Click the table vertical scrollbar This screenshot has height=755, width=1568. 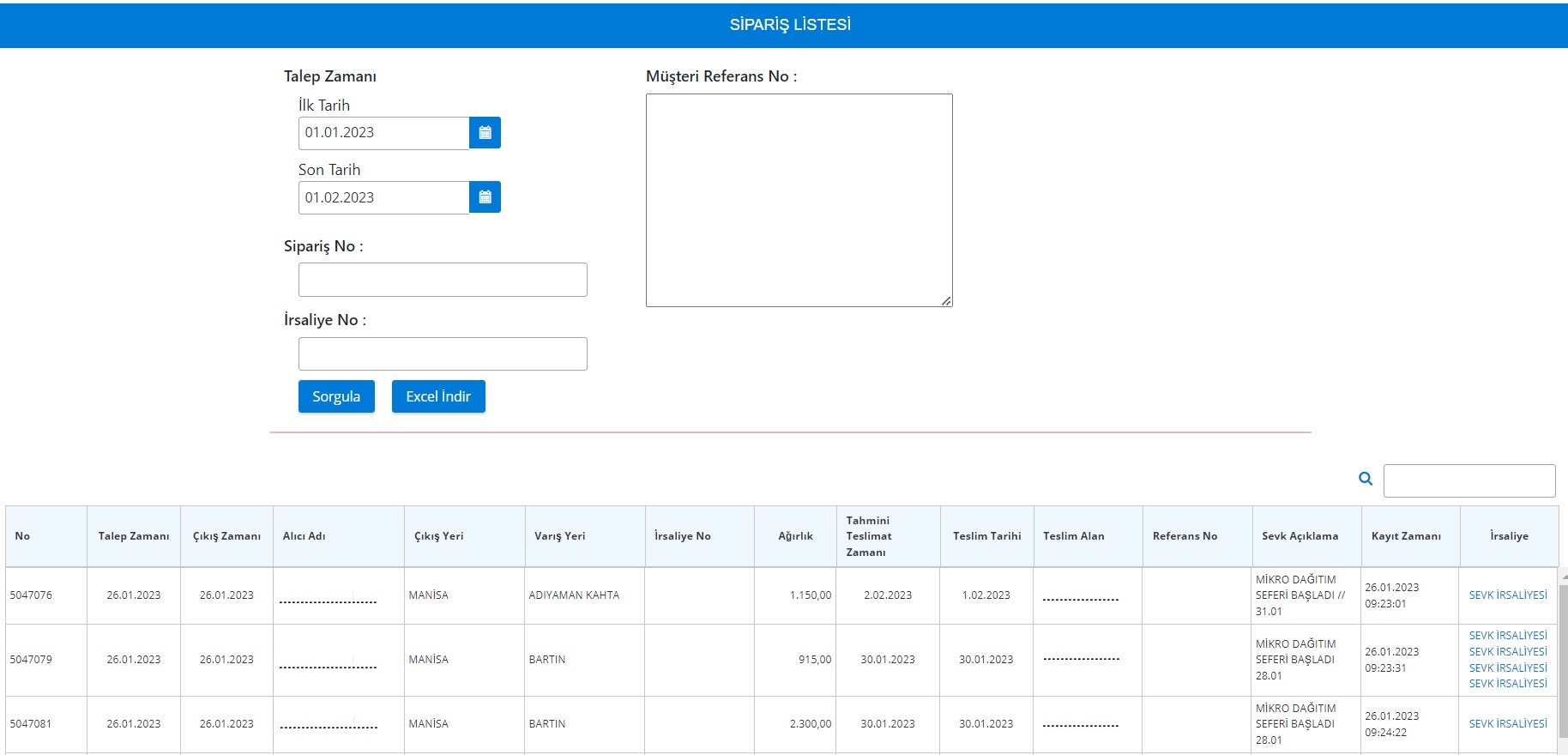click(x=1563, y=661)
